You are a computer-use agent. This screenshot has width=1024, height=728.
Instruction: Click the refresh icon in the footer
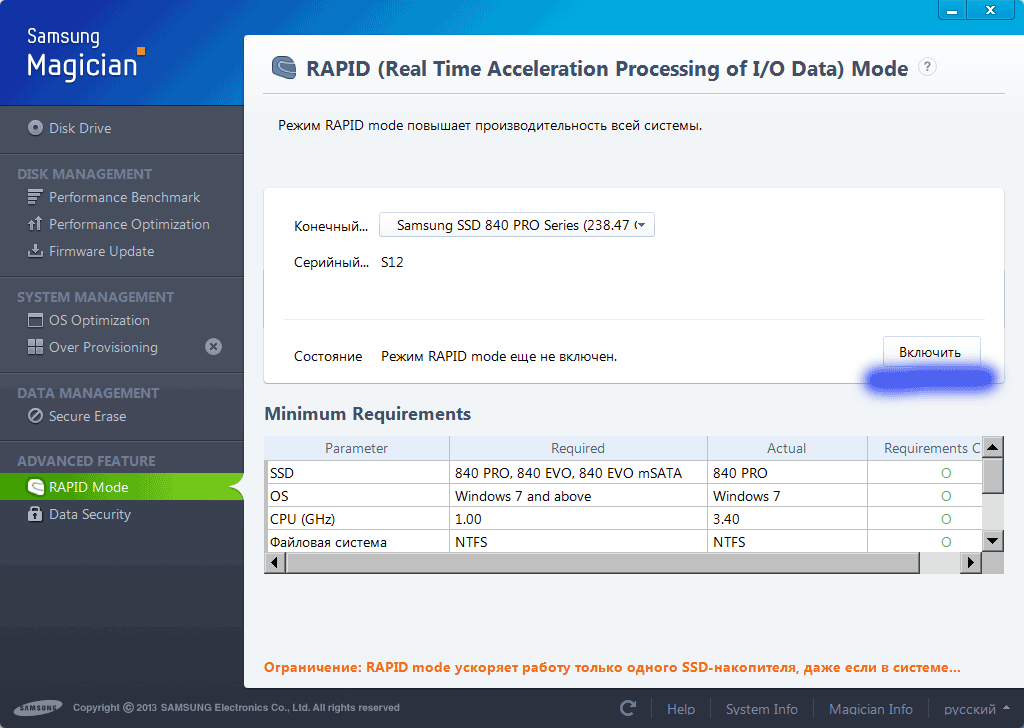pyautogui.click(x=628, y=708)
